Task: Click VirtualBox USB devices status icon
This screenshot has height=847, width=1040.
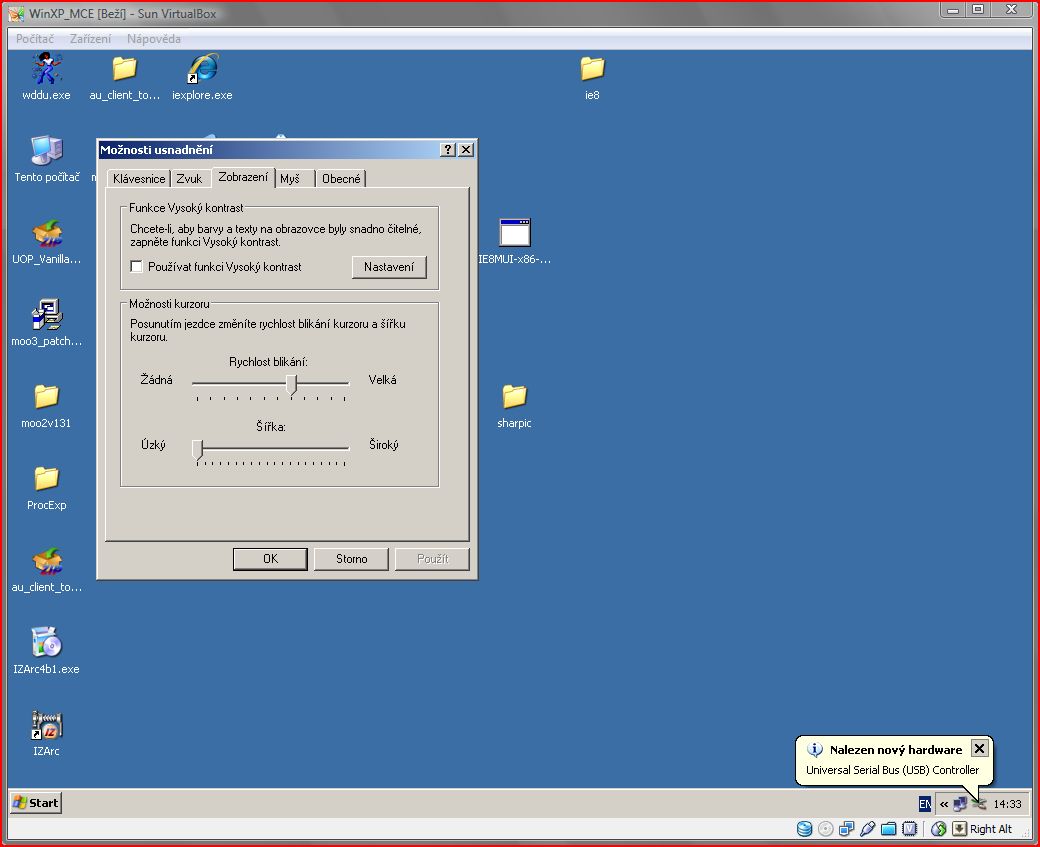Action: click(x=868, y=828)
